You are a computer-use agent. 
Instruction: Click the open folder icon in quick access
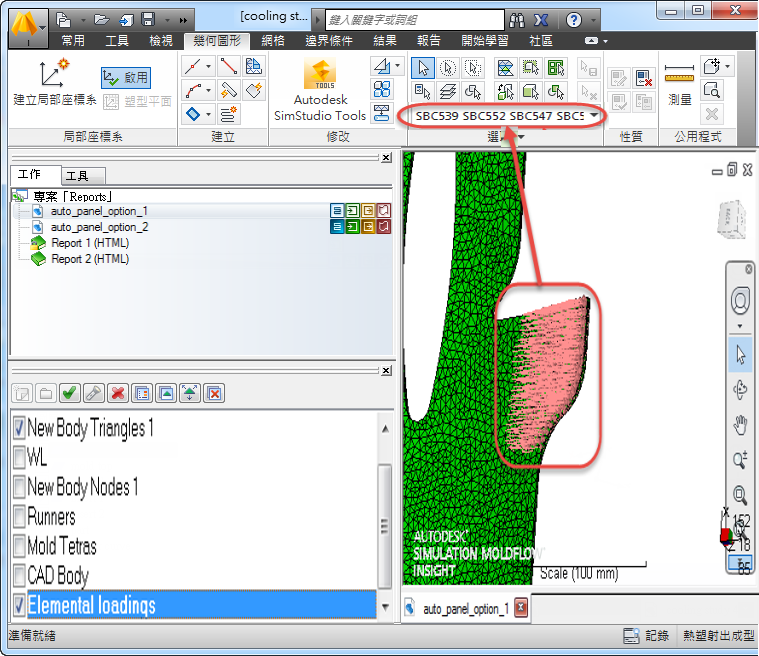(x=101, y=20)
